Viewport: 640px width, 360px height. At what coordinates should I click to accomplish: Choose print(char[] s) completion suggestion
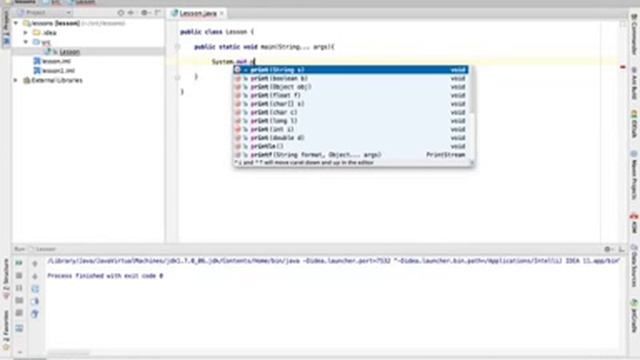(351, 104)
